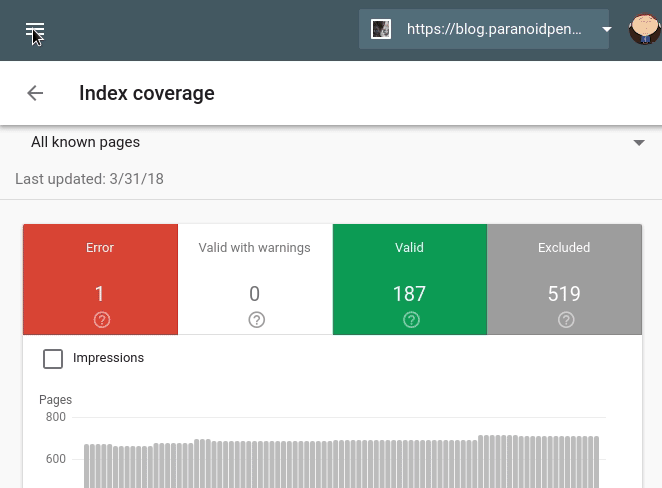Viewport: 662px width, 488px height.
Task: Open help icon under Valid count
Action: tap(411, 320)
